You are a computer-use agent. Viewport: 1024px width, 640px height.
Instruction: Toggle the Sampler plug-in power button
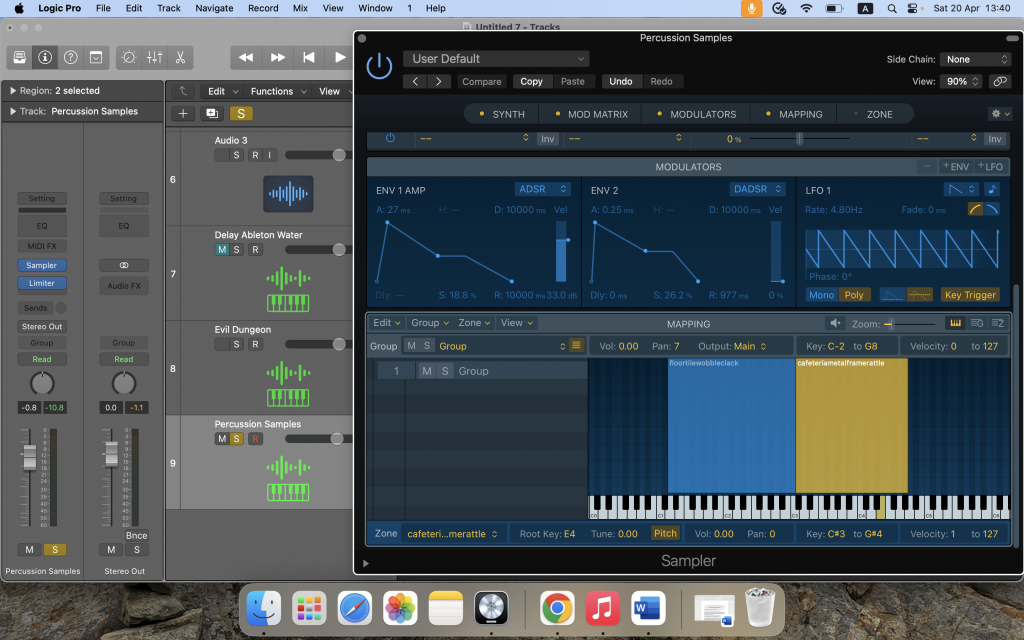pos(379,67)
